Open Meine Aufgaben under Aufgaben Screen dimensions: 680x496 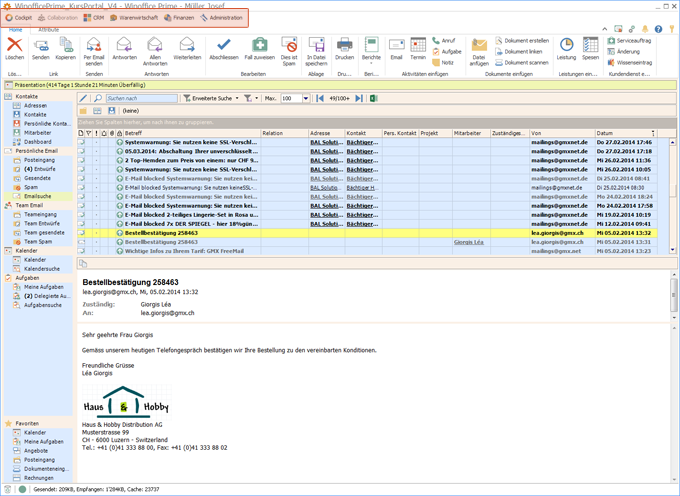[43, 287]
